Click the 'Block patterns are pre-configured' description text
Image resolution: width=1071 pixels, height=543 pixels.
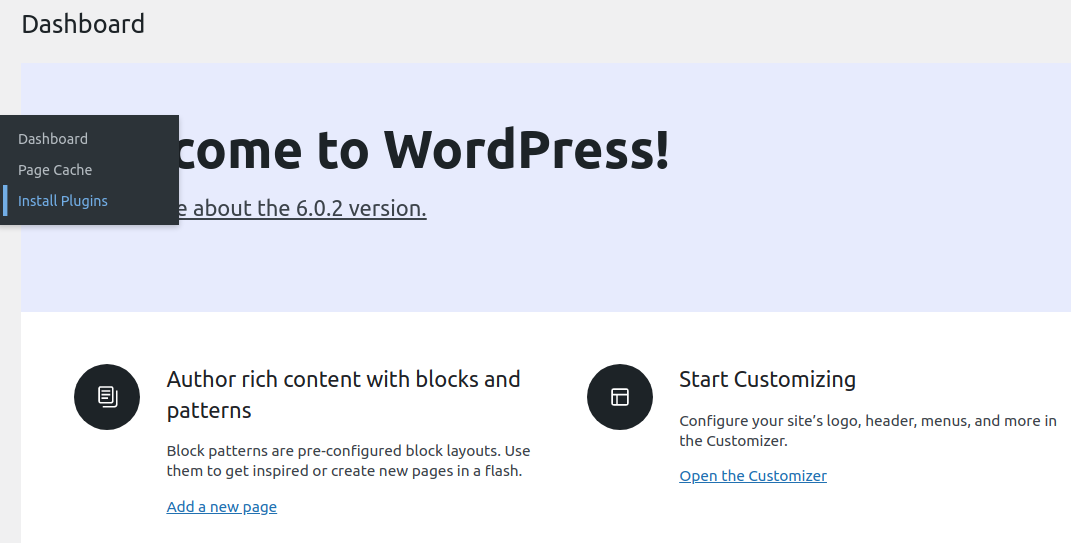(348, 461)
